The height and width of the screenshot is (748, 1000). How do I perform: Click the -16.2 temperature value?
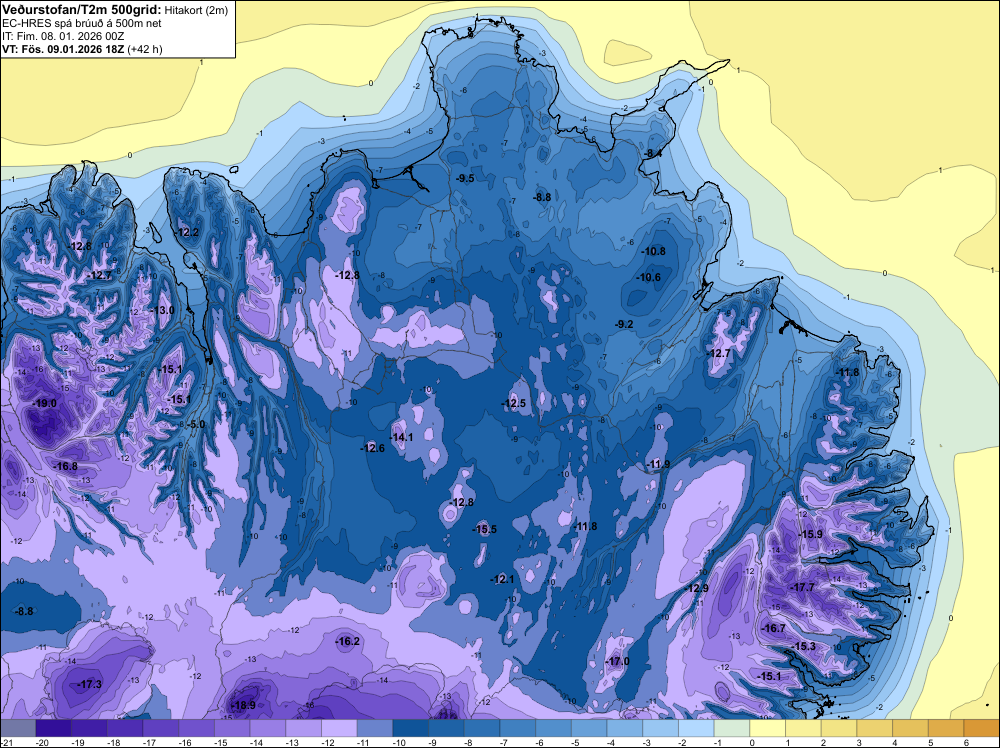click(x=348, y=642)
